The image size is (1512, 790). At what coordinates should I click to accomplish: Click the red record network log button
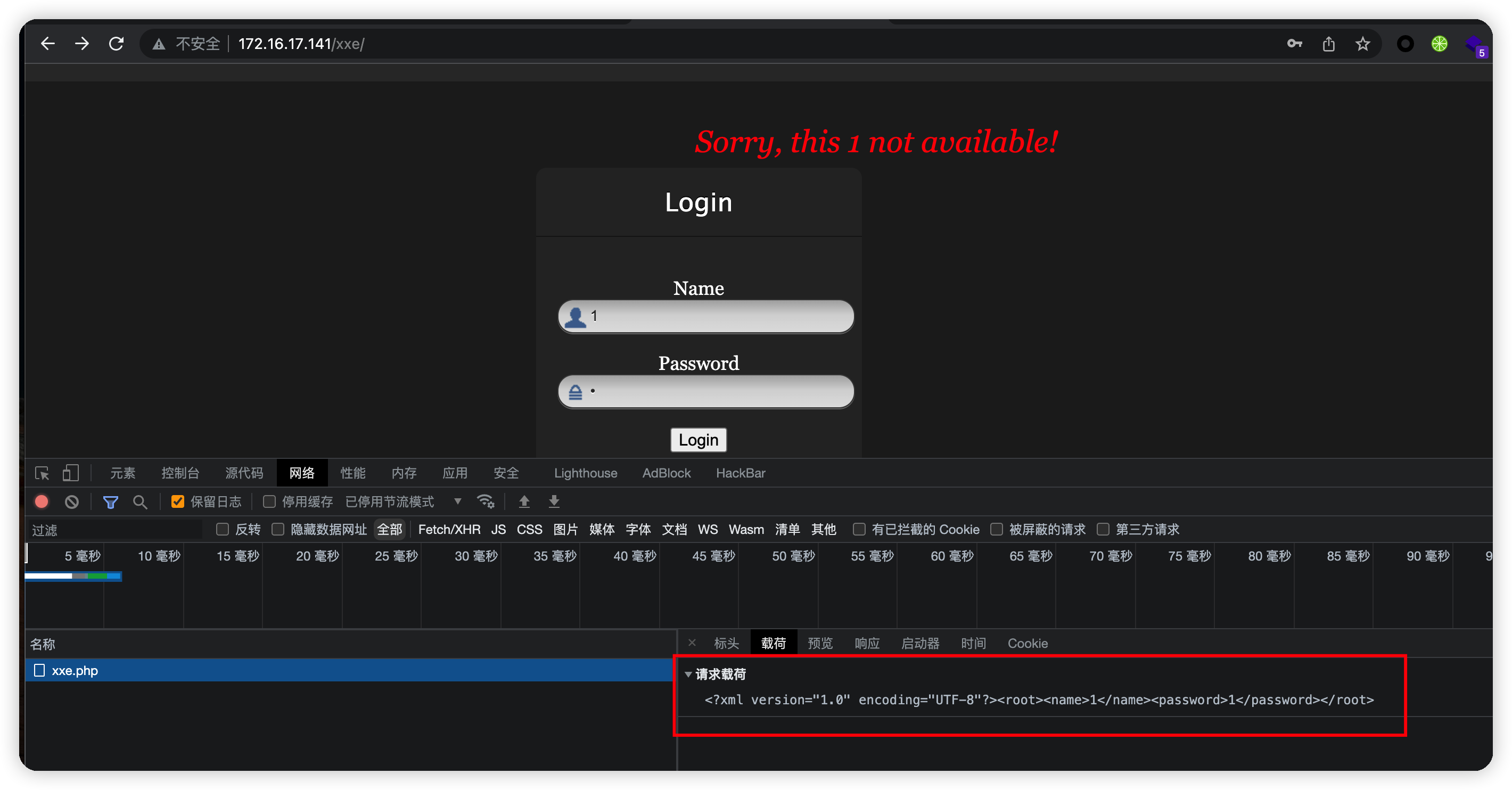pyautogui.click(x=42, y=502)
